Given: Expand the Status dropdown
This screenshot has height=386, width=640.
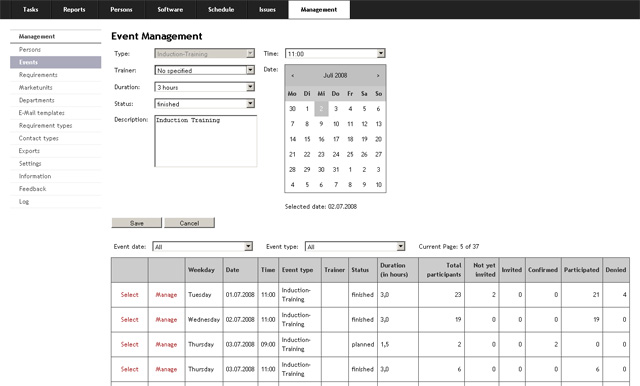Looking at the screenshot, I should pyautogui.click(x=204, y=104).
